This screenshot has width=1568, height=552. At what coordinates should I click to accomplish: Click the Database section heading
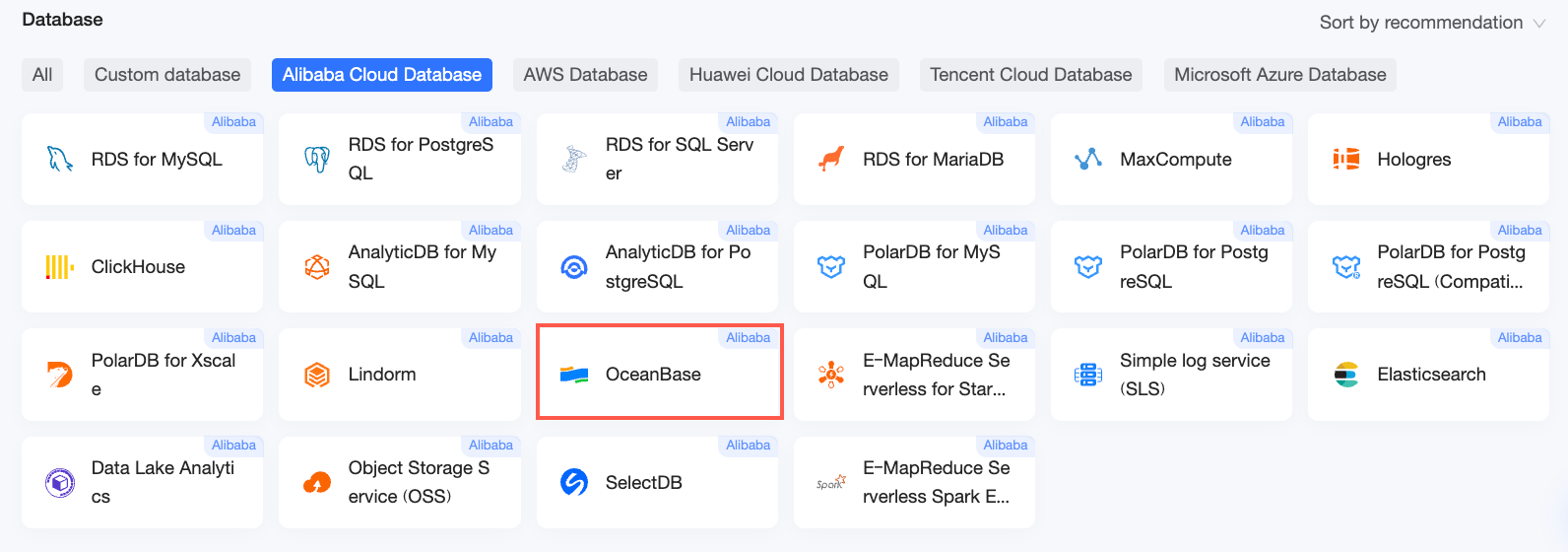click(62, 20)
